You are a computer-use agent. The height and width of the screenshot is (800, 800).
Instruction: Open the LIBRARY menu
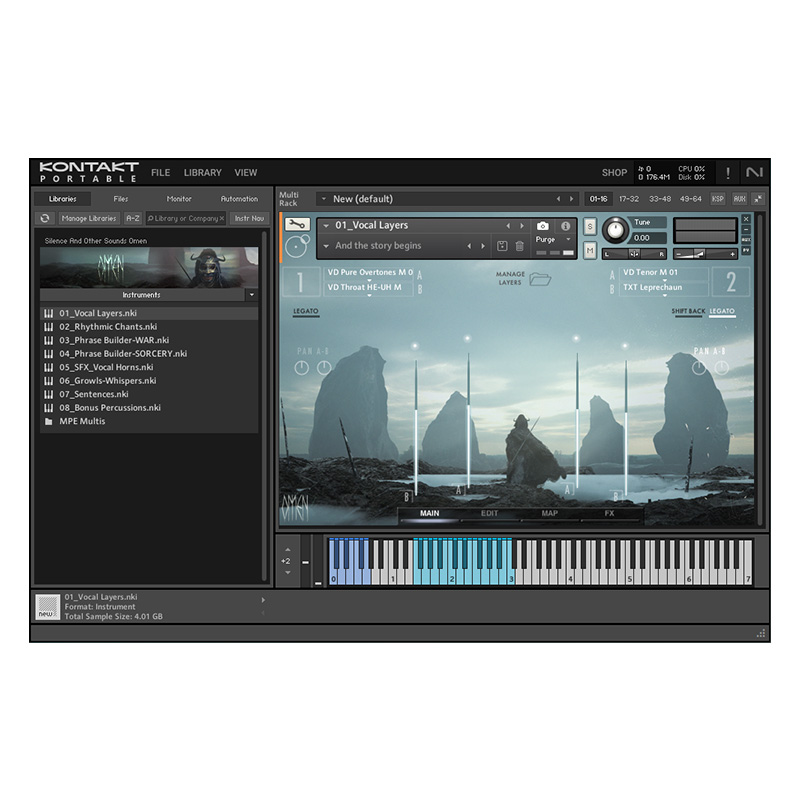click(203, 173)
